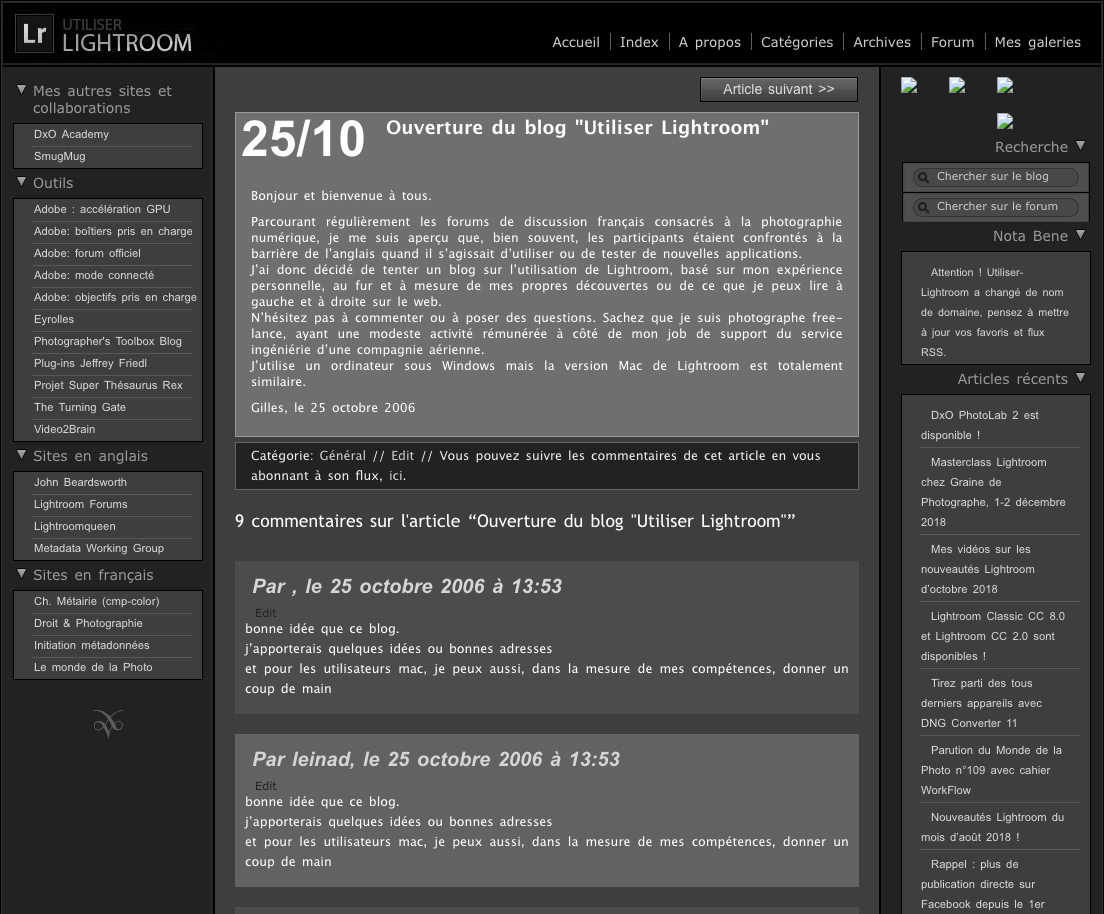Screen dimensions: 1104x914
Task: Click the article title 'Ouverture du blog'
Action: click(577, 127)
